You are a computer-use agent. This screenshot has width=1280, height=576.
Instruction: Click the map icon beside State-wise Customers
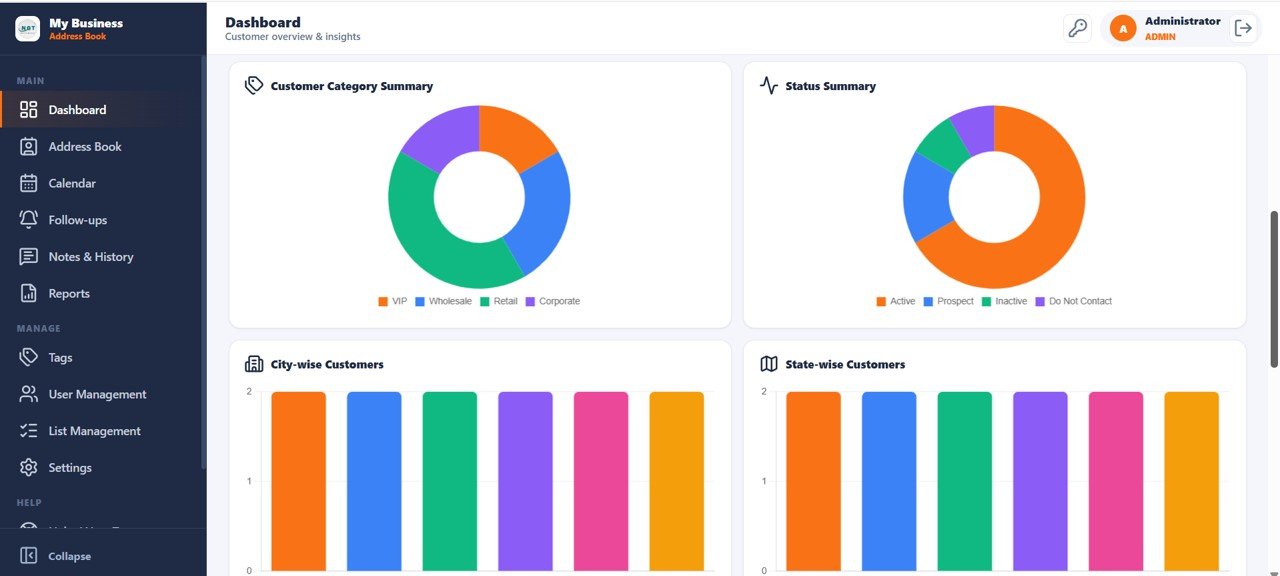click(x=769, y=364)
